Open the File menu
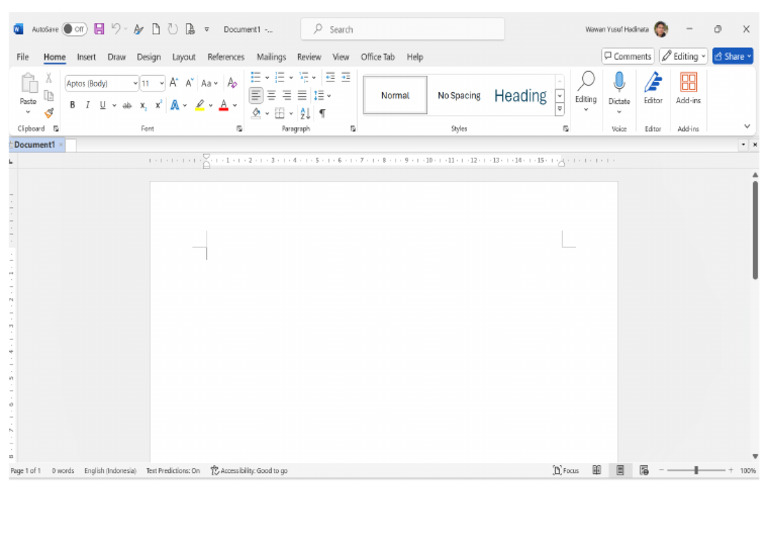The width and height of the screenshot is (768, 543). [x=23, y=57]
